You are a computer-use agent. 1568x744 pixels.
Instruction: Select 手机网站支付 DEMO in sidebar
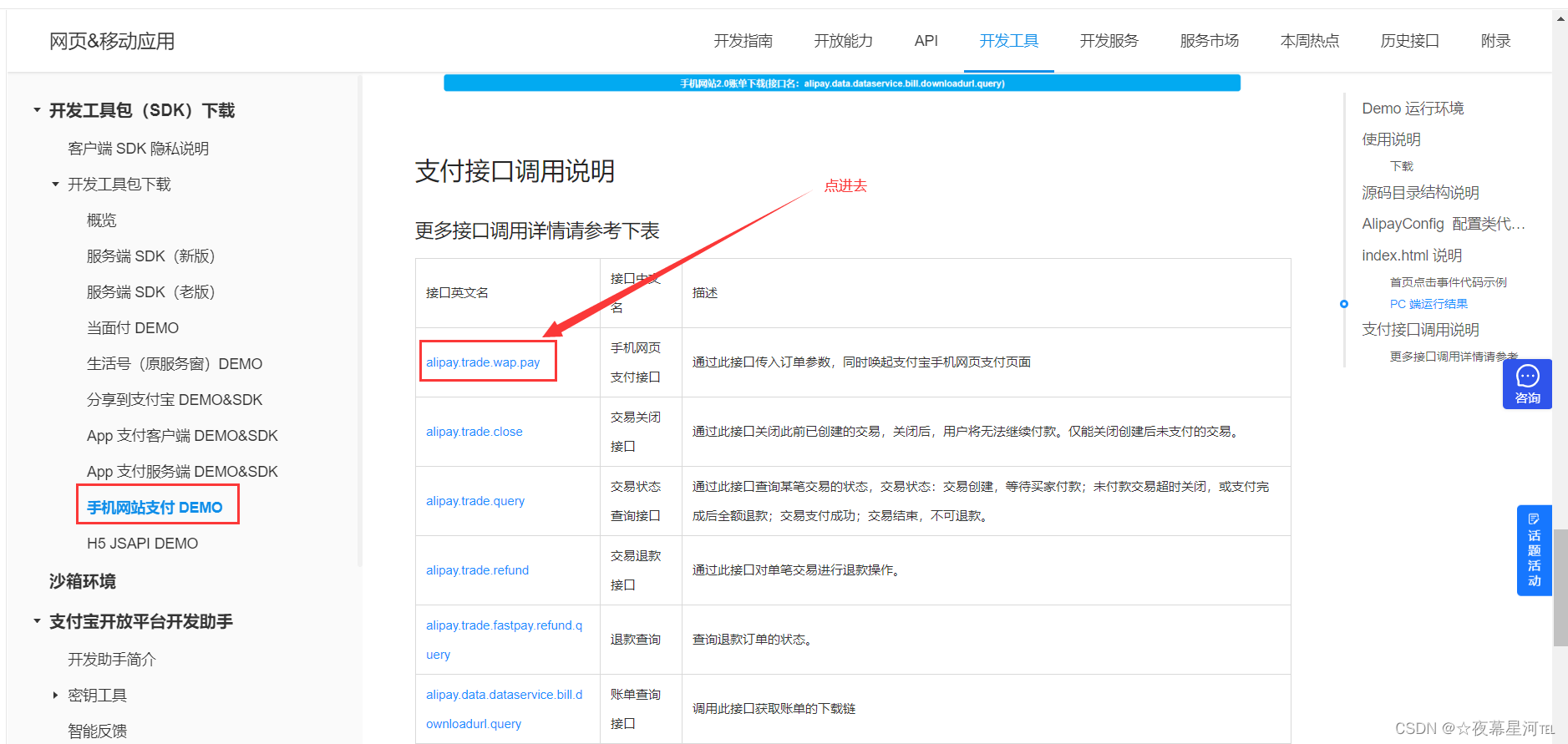click(155, 508)
